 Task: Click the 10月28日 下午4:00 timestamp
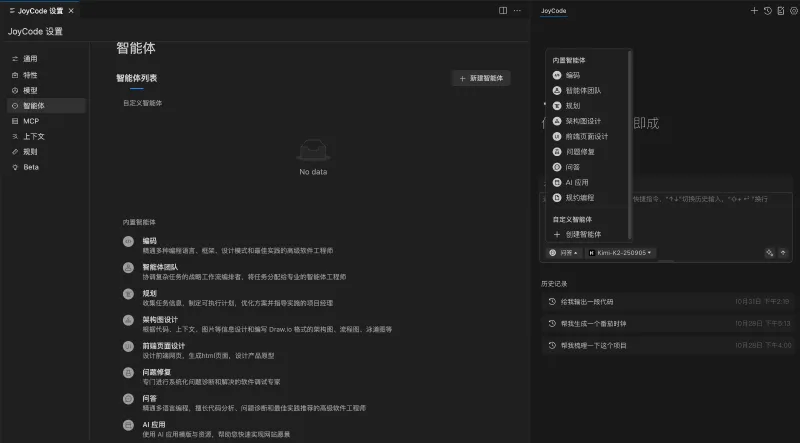tap(763, 346)
